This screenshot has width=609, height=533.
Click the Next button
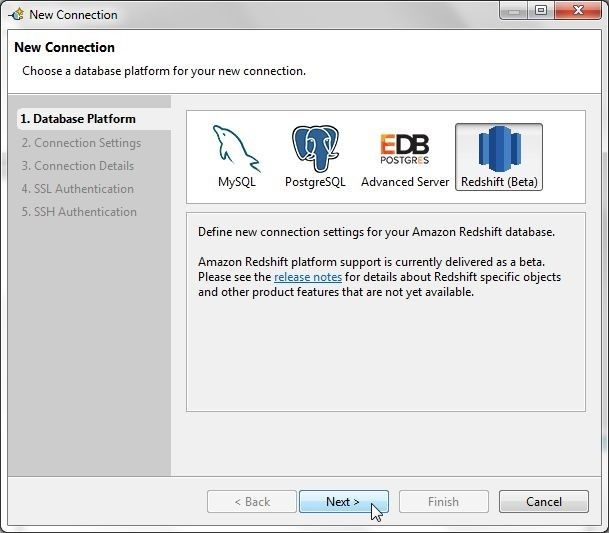344,502
